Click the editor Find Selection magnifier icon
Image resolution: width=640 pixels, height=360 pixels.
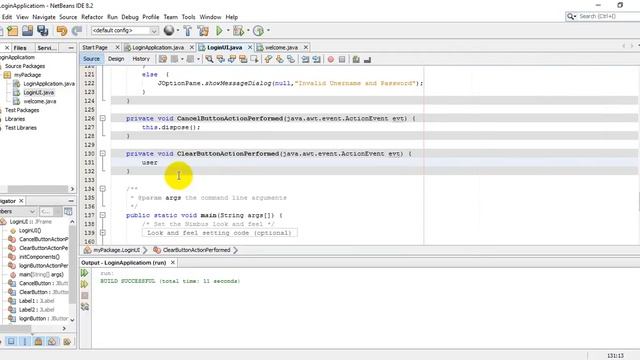point(209,59)
